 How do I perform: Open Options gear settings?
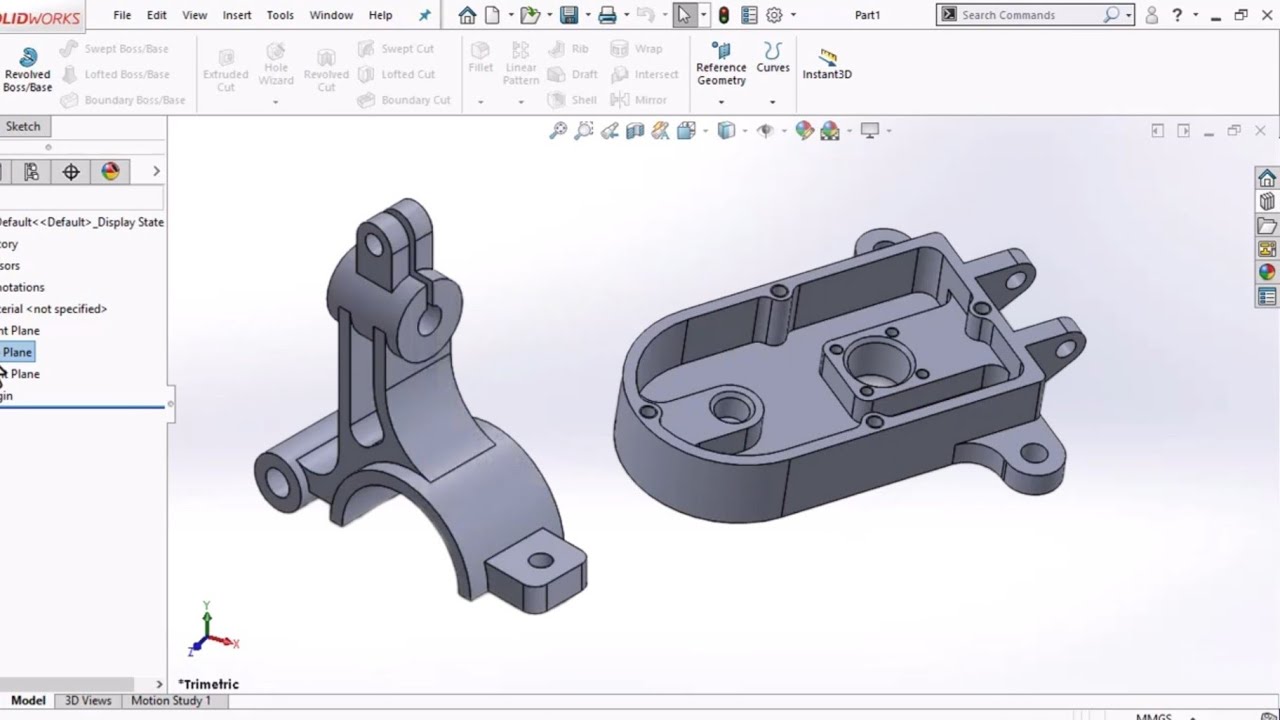click(774, 15)
